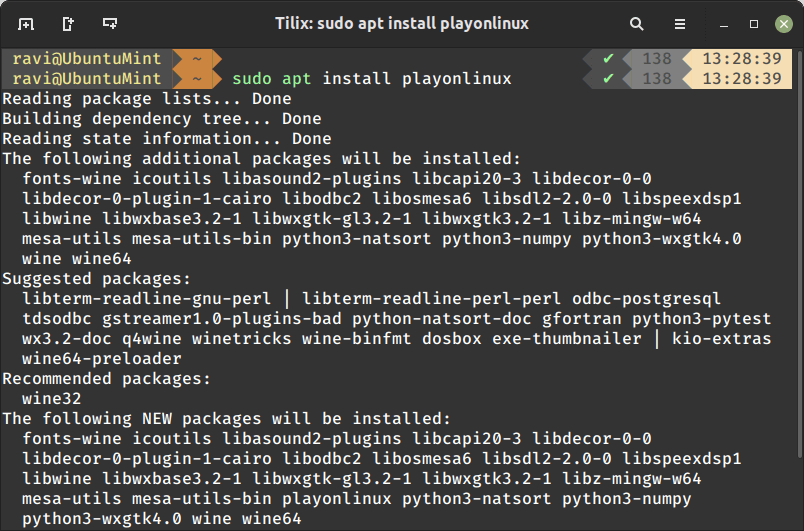Close the Tilix window
Screen dimensions: 804x531
(783, 24)
